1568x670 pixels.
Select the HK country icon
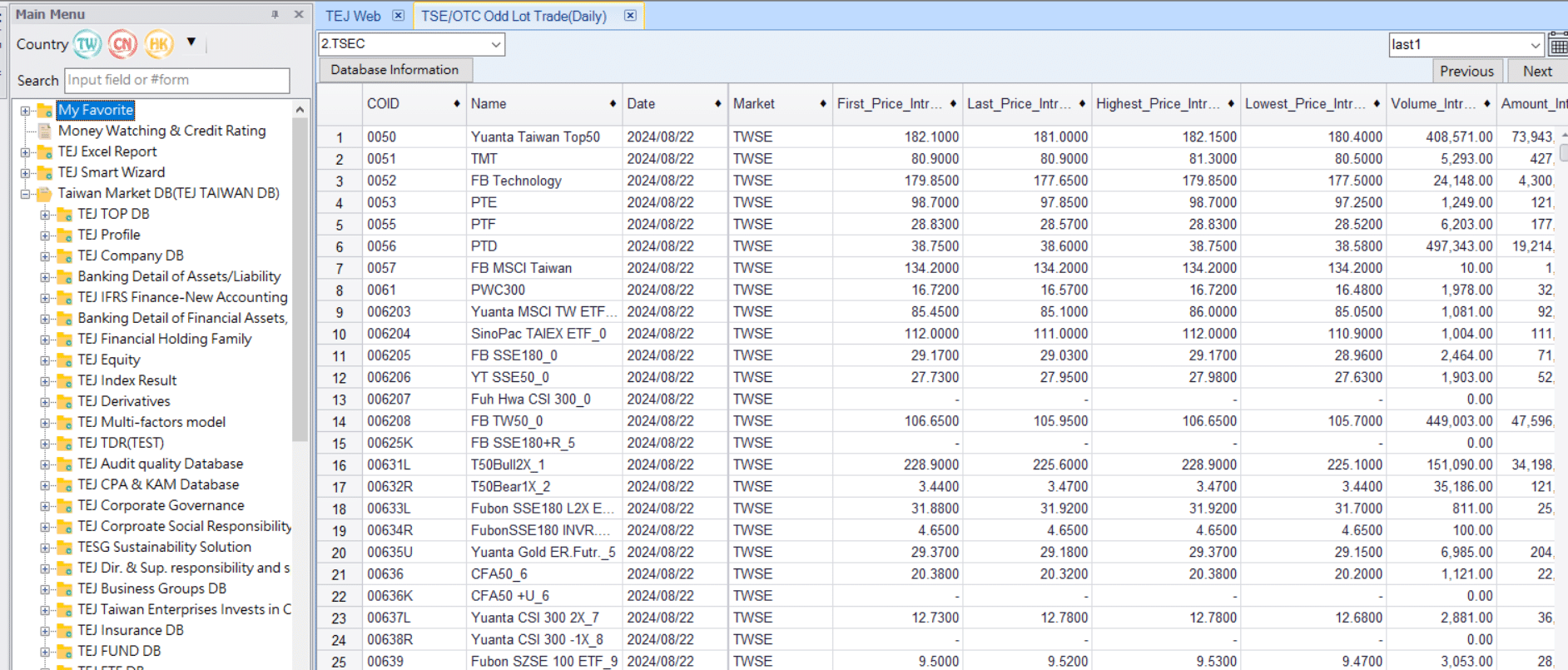(x=159, y=44)
